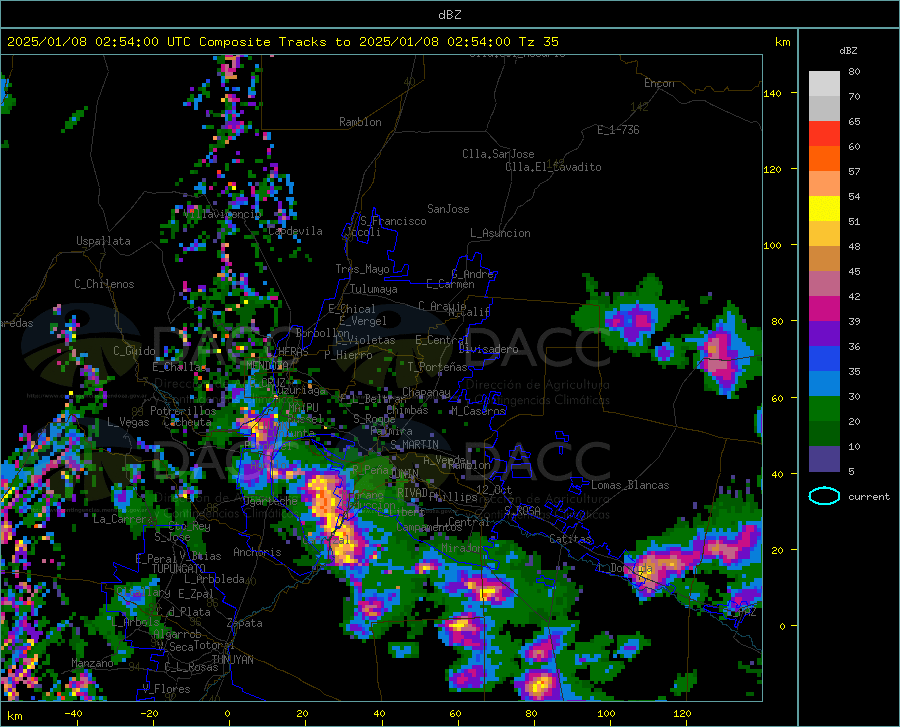Click the slate 5-10 dBZ legend swatch
This screenshot has width=900, height=727.
[824, 458]
